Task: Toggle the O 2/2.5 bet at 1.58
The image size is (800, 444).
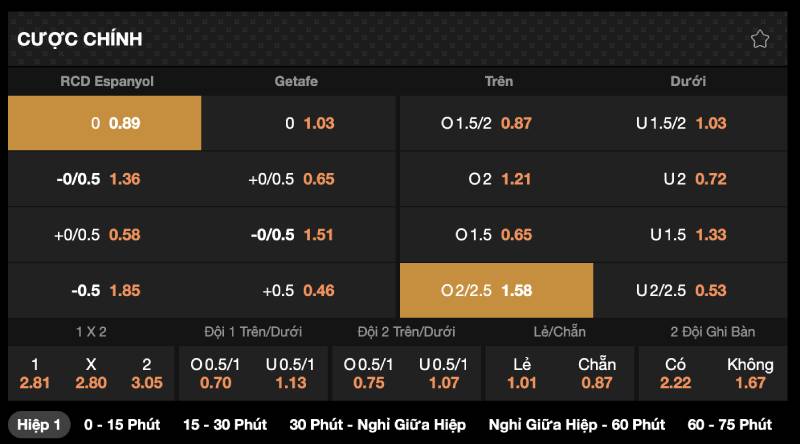Action: click(x=496, y=290)
